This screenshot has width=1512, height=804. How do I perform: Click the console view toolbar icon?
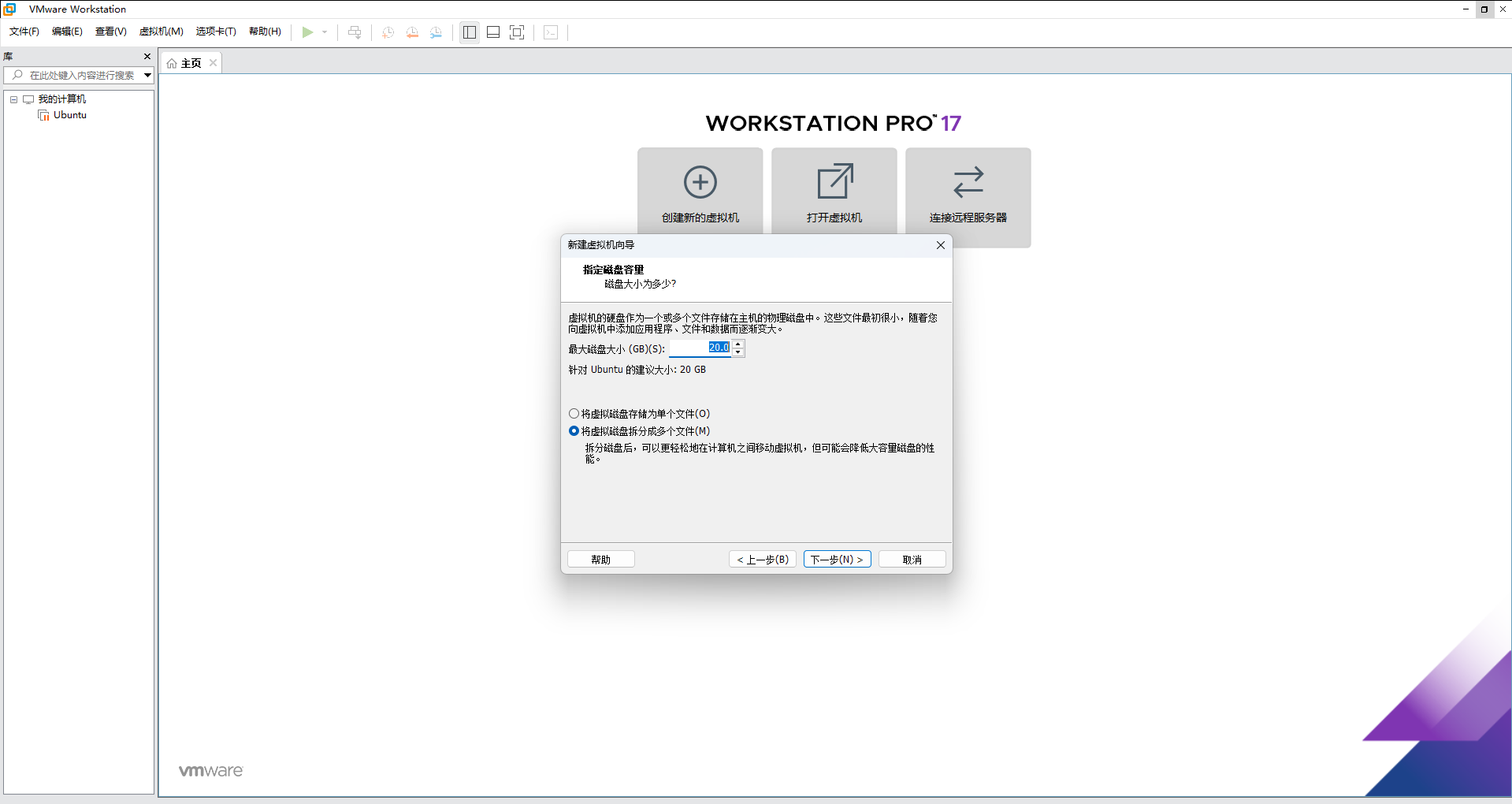coord(551,32)
